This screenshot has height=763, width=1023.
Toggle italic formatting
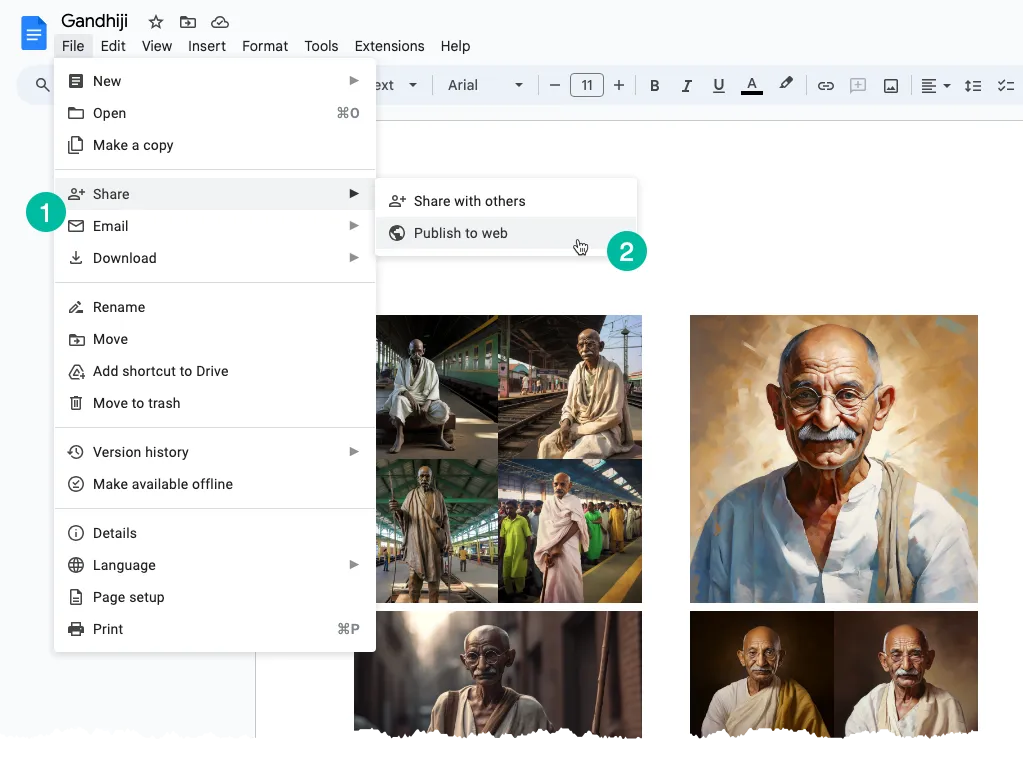coord(687,85)
